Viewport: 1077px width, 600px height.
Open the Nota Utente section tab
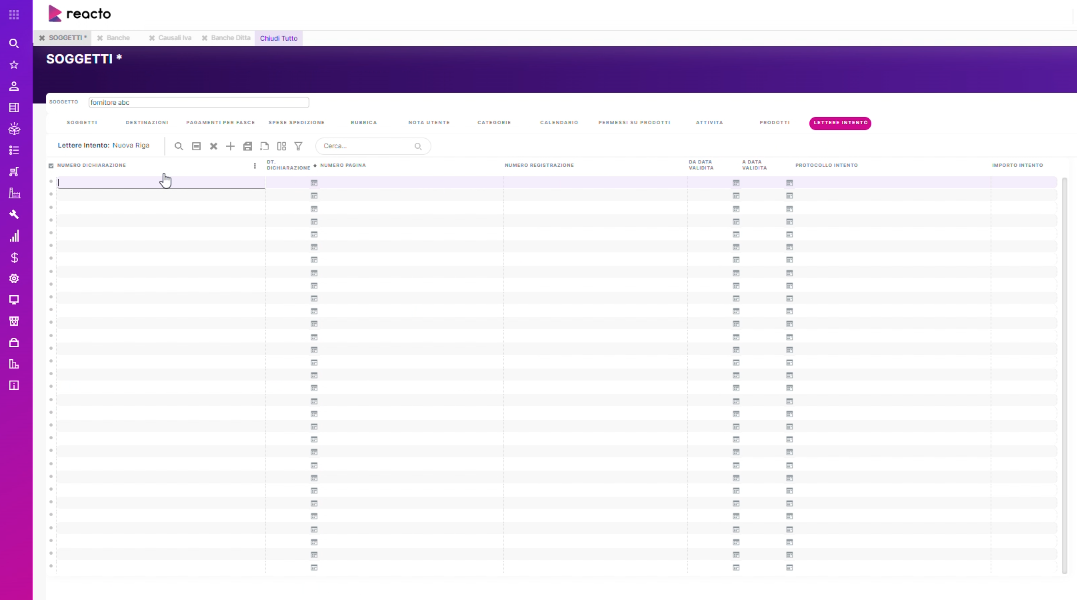click(429, 122)
